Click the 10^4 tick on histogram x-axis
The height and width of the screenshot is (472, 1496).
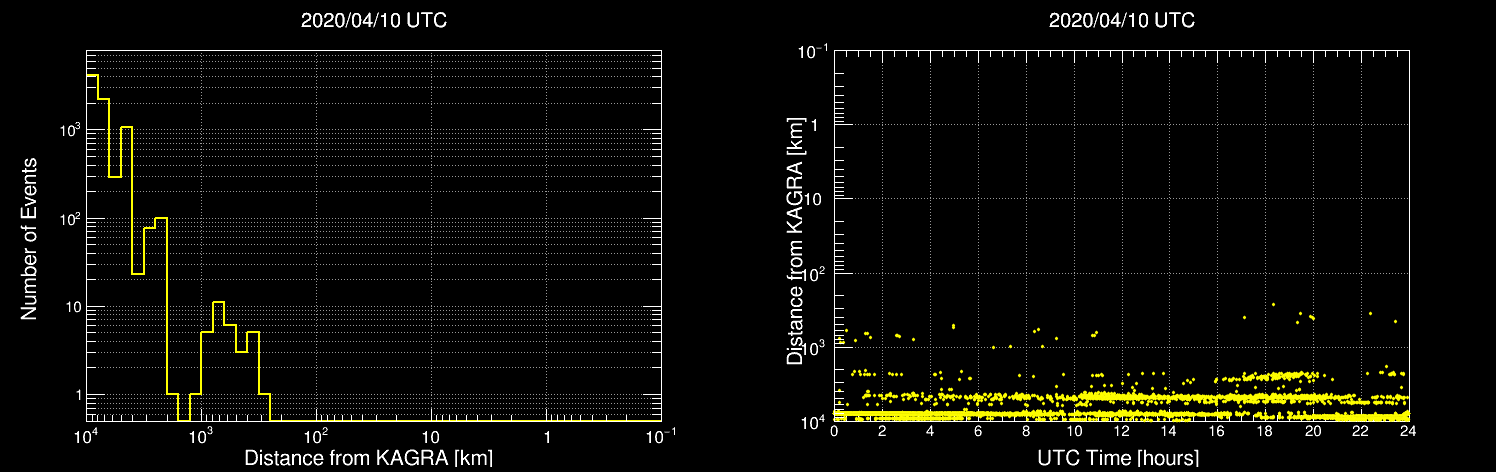click(84, 435)
